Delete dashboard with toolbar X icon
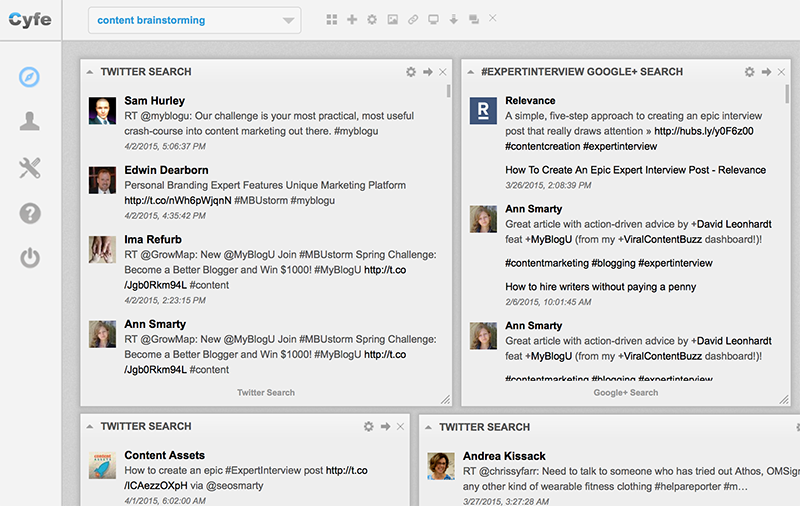 click(492, 18)
